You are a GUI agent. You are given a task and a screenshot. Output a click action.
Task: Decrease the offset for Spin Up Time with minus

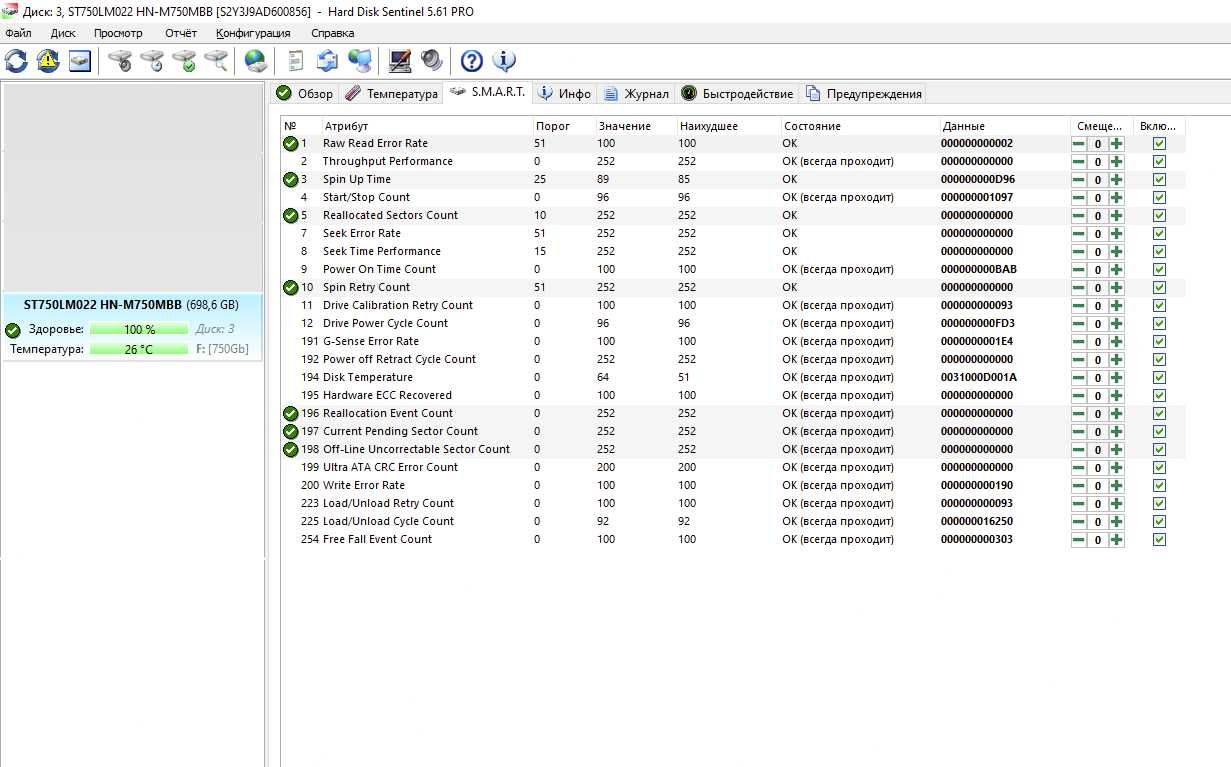pos(1079,180)
